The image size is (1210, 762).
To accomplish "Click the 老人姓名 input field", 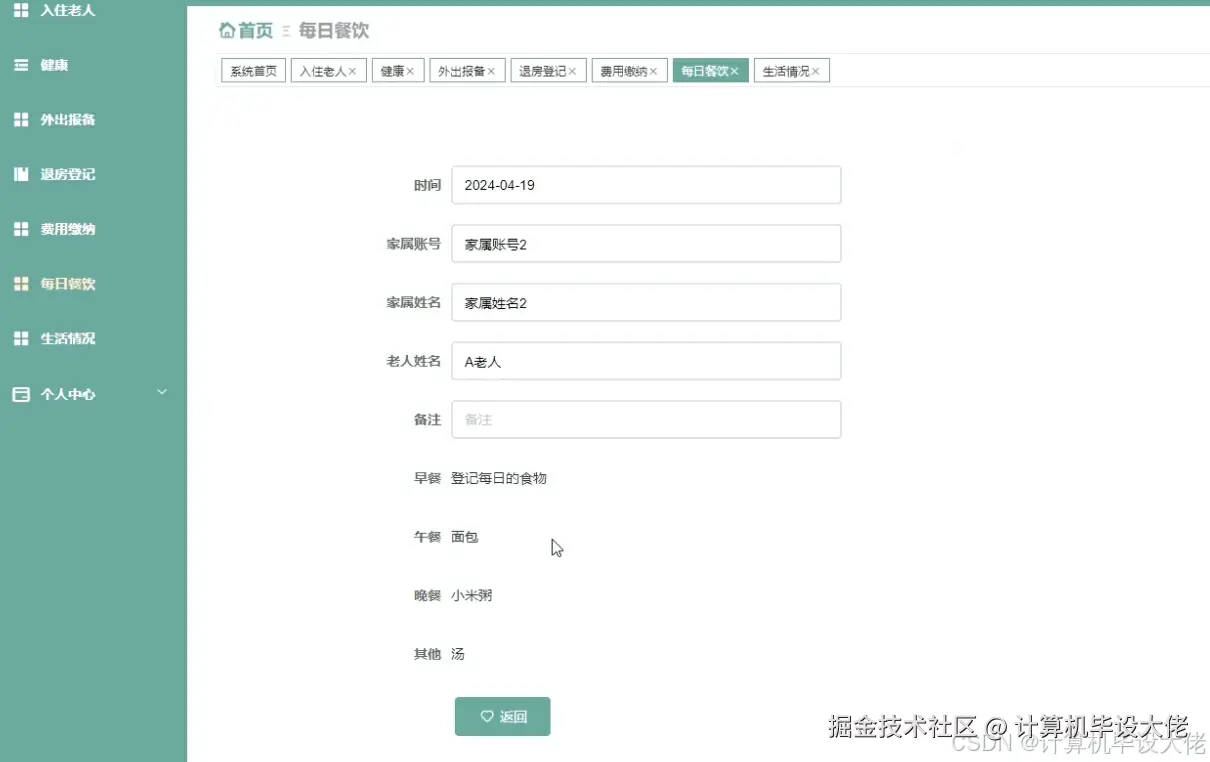I will [646, 361].
